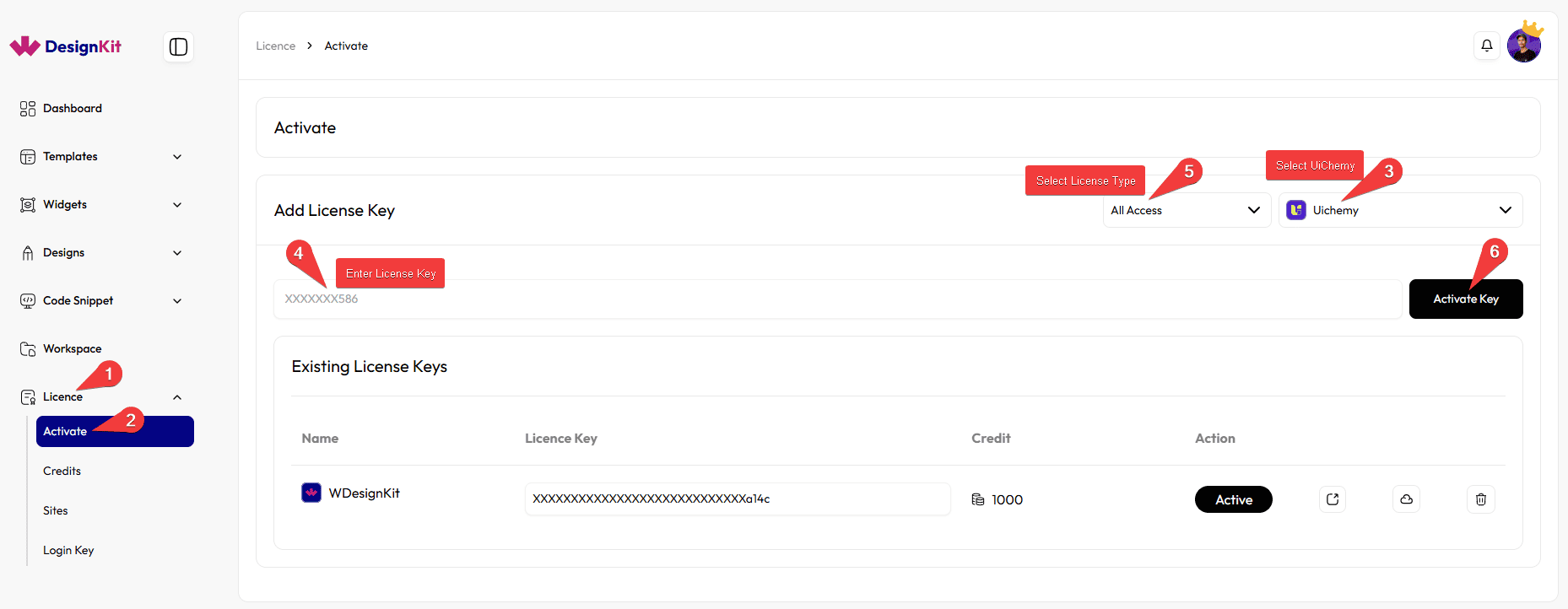The image size is (1568, 609).
Task: Open the notifications bell
Action: click(1486, 46)
